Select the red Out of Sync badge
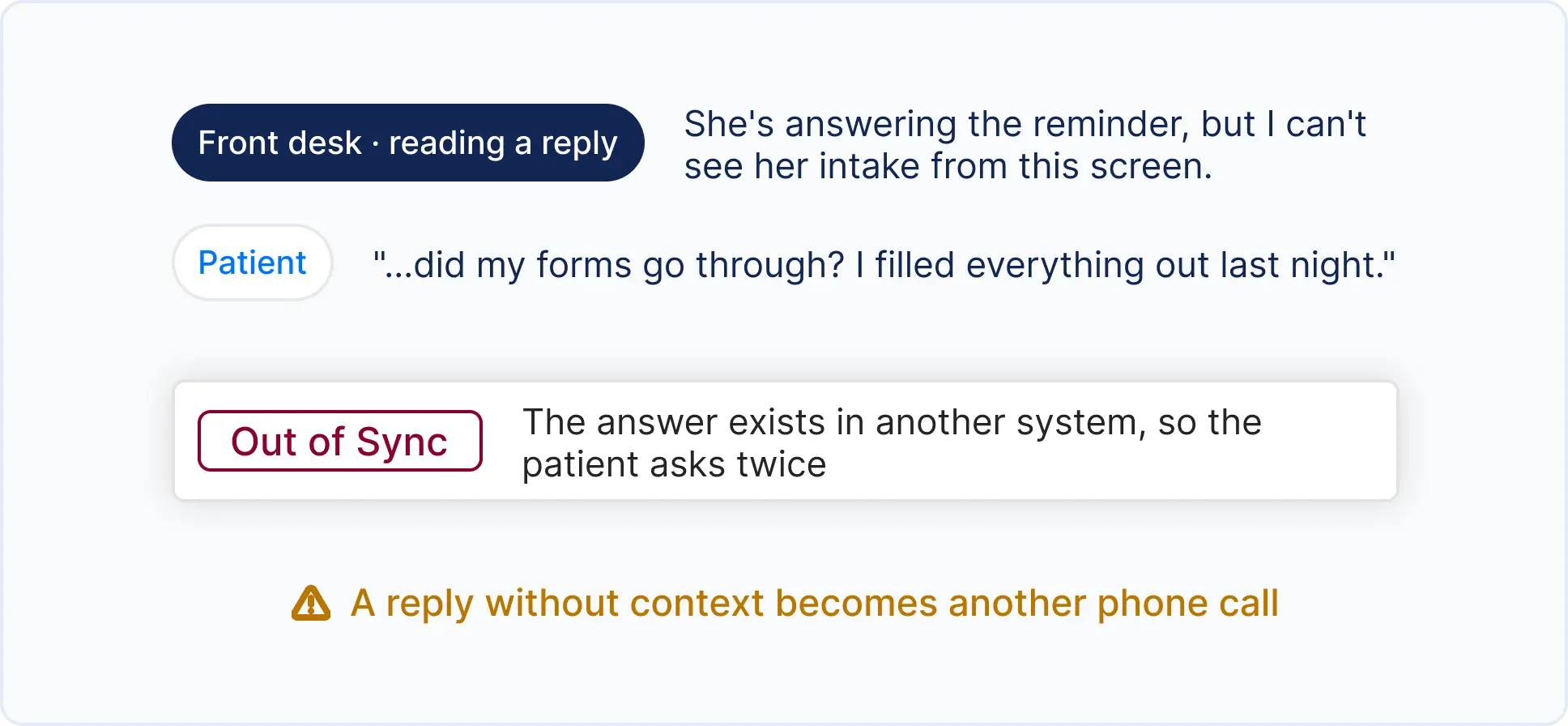The width and height of the screenshot is (1568, 726). pyautogui.click(x=340, y=441)
